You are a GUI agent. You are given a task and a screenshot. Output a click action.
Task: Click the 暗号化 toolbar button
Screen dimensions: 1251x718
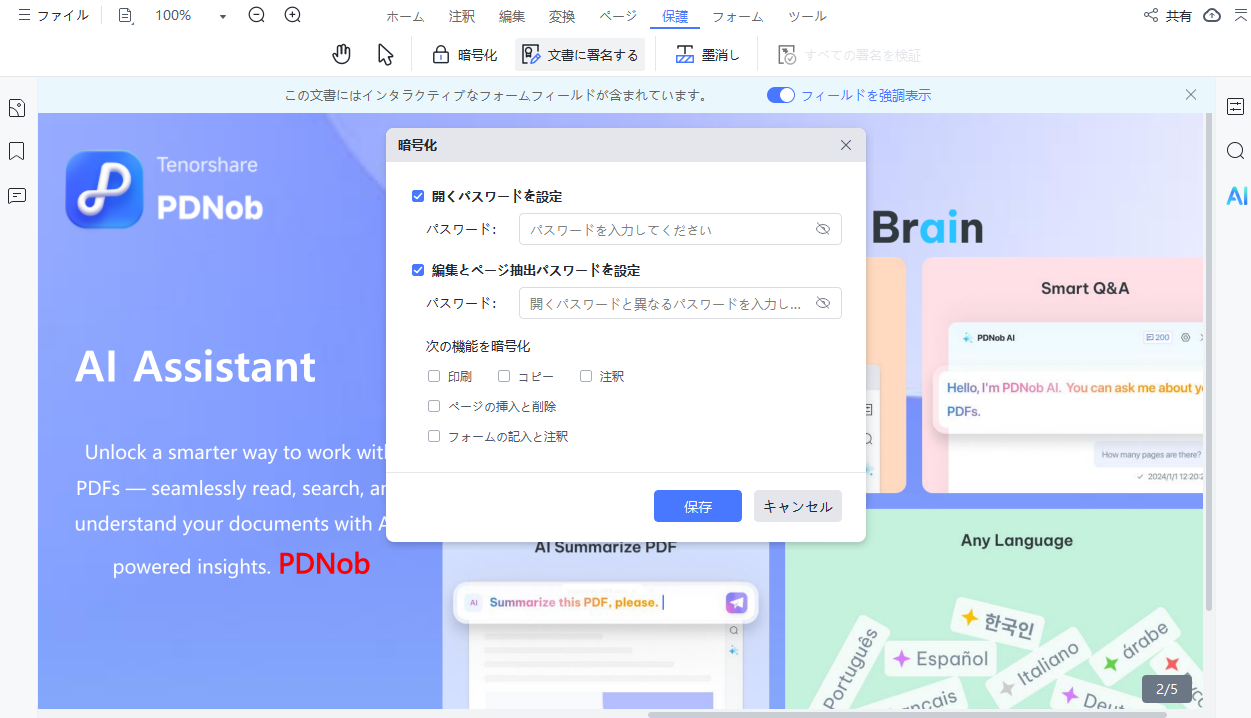tap(464, 55)
